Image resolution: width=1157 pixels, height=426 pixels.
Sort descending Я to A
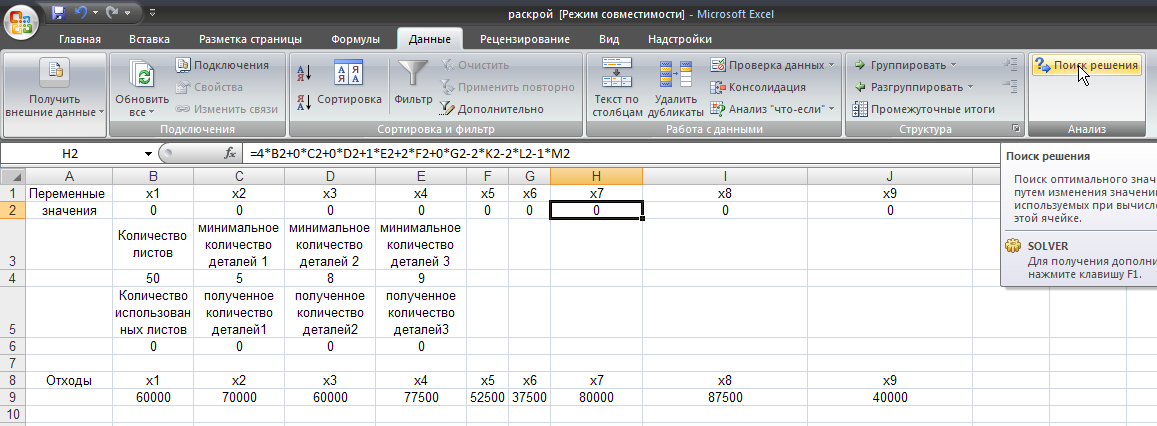point(304,101)
